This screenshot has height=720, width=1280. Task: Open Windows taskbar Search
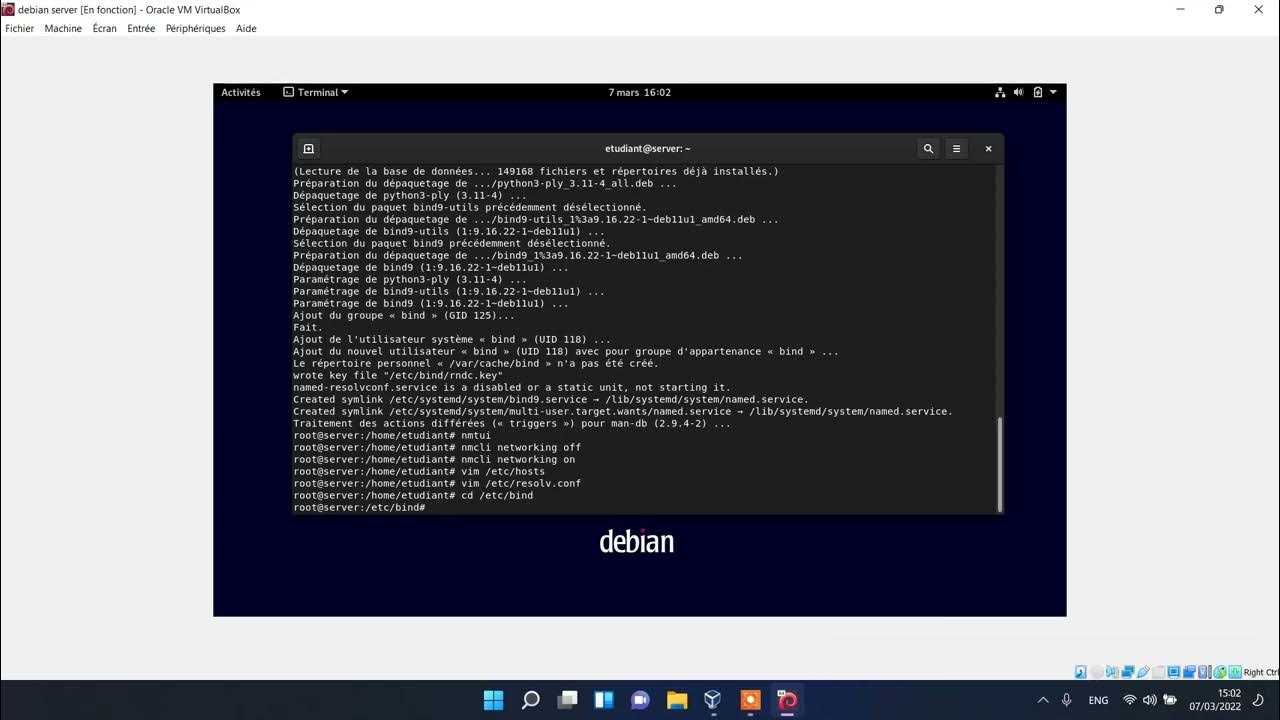[531, 700]
